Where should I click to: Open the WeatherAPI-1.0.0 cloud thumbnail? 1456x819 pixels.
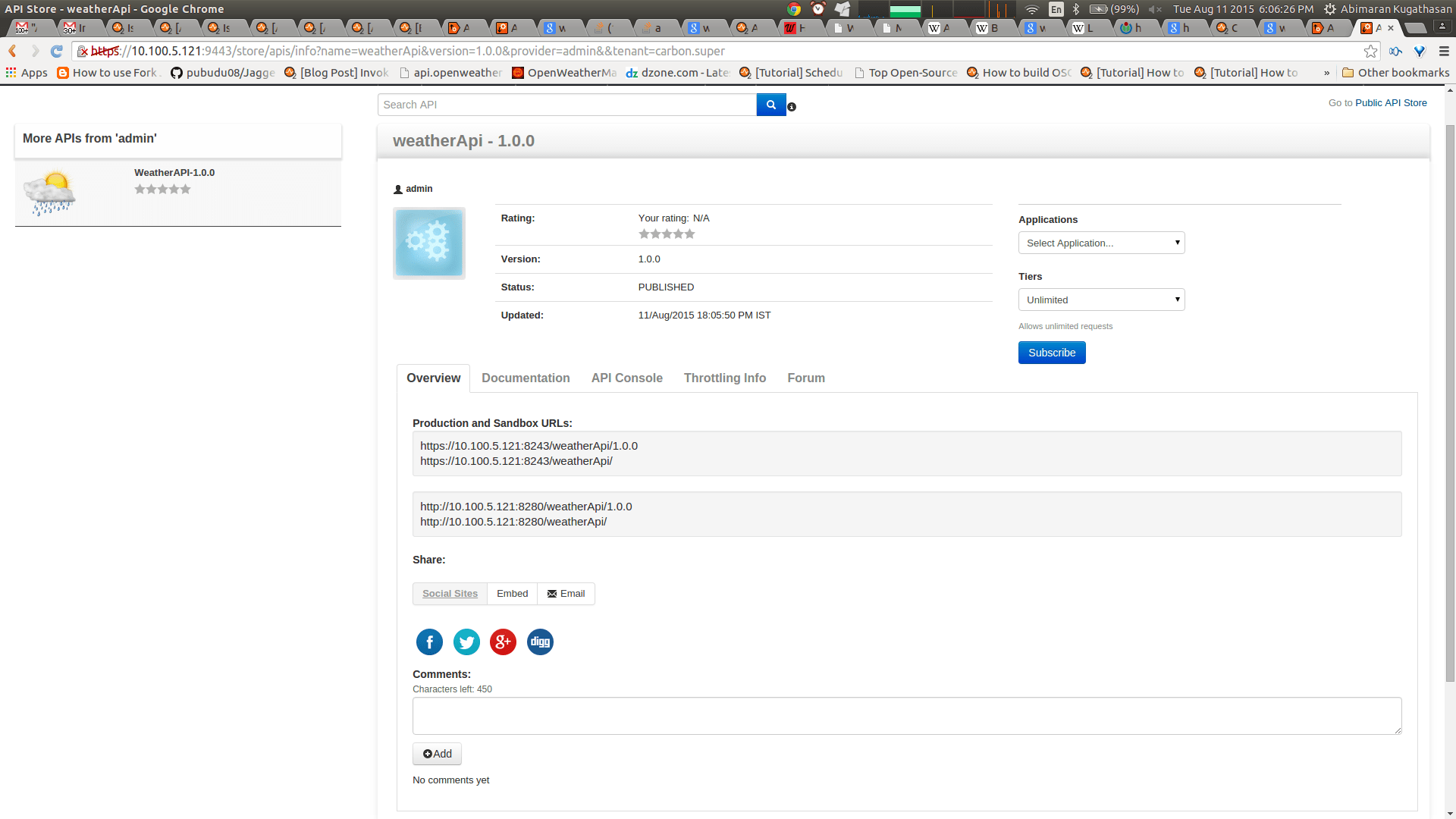pos(49,193)
